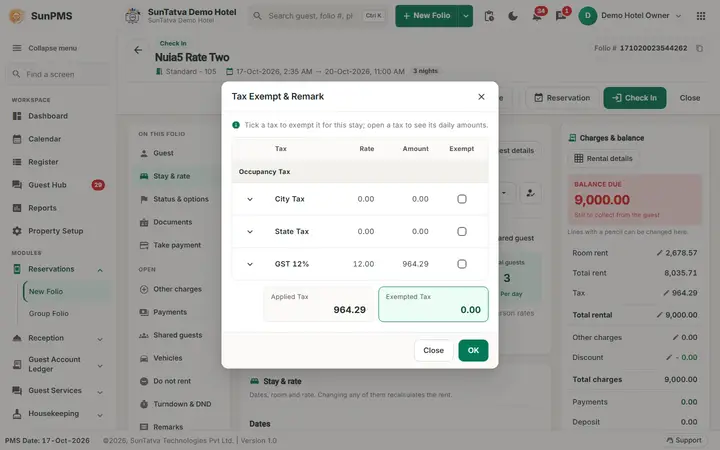Open Reports in sidebar

42,208
